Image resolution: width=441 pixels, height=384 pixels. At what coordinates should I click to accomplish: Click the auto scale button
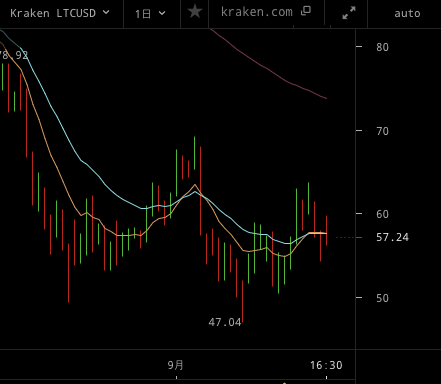[x=407, y=14]
